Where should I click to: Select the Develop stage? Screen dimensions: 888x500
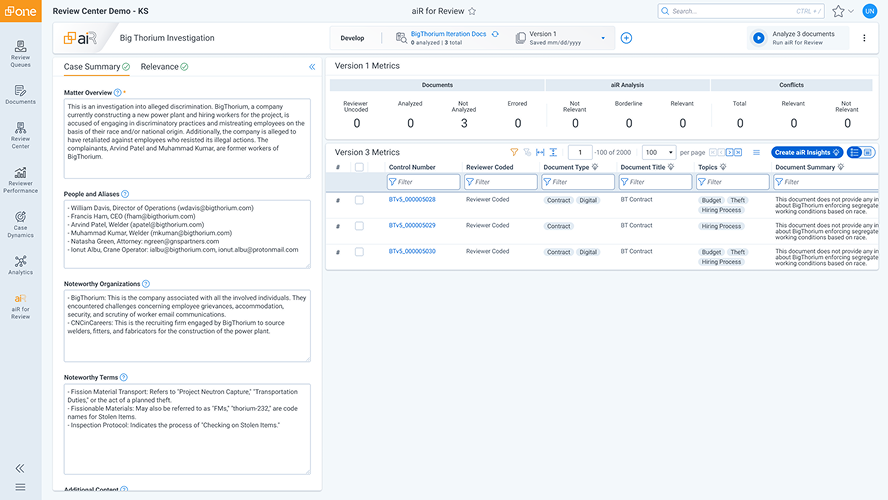pyautogui.click(x=352, y=38)
